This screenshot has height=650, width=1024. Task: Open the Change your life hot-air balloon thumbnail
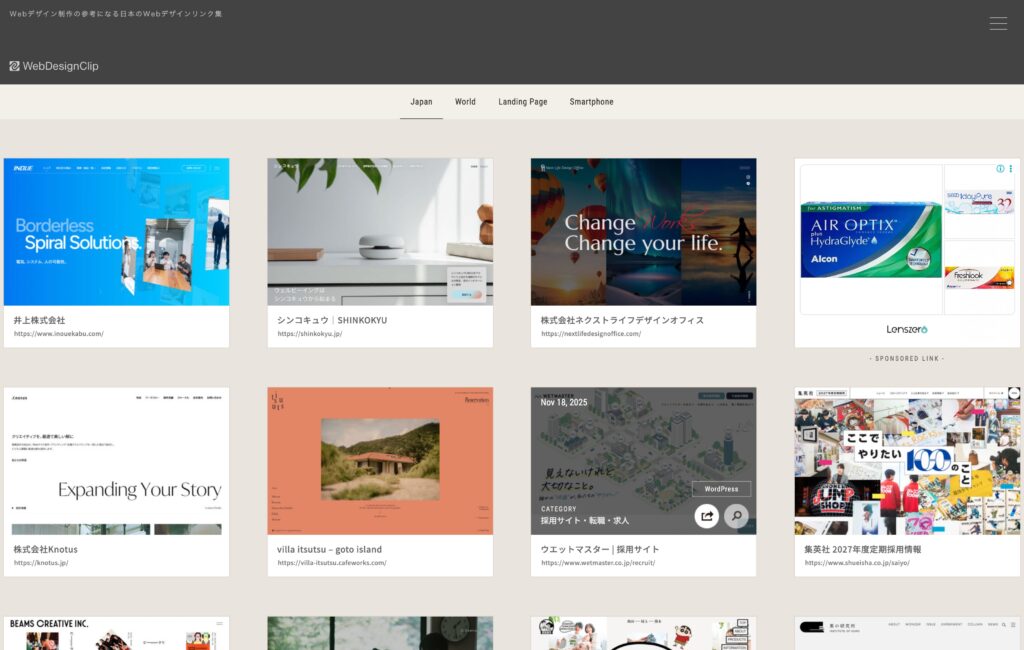[643, 231]
